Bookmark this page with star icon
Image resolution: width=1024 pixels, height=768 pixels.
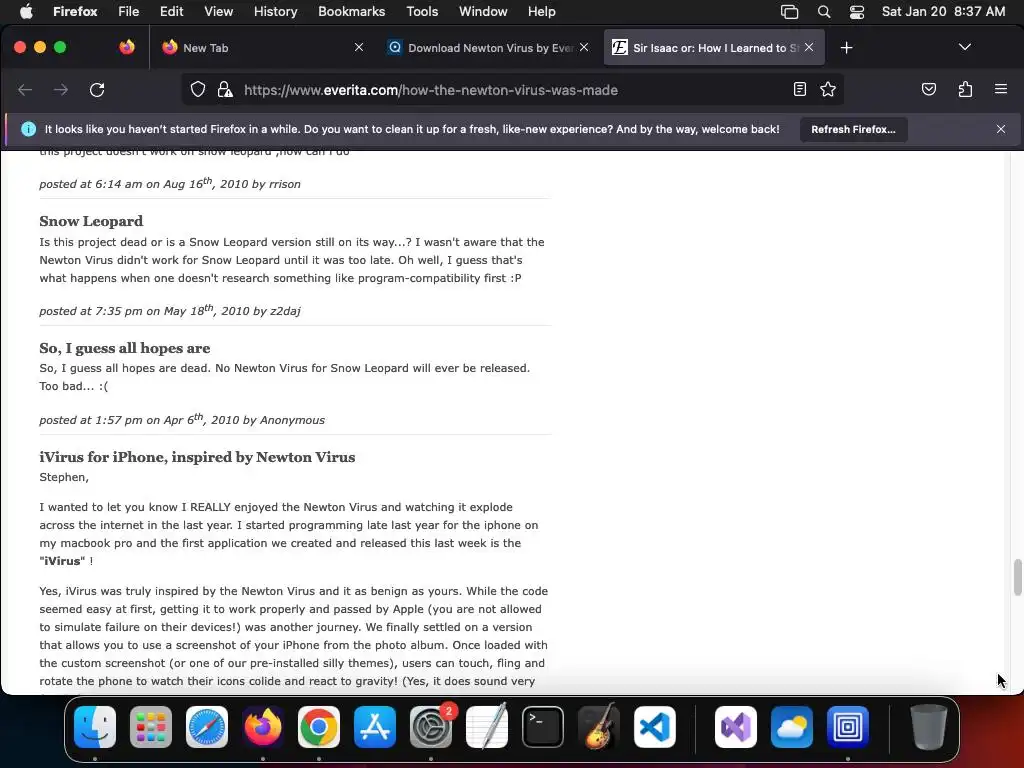(828, 89)
